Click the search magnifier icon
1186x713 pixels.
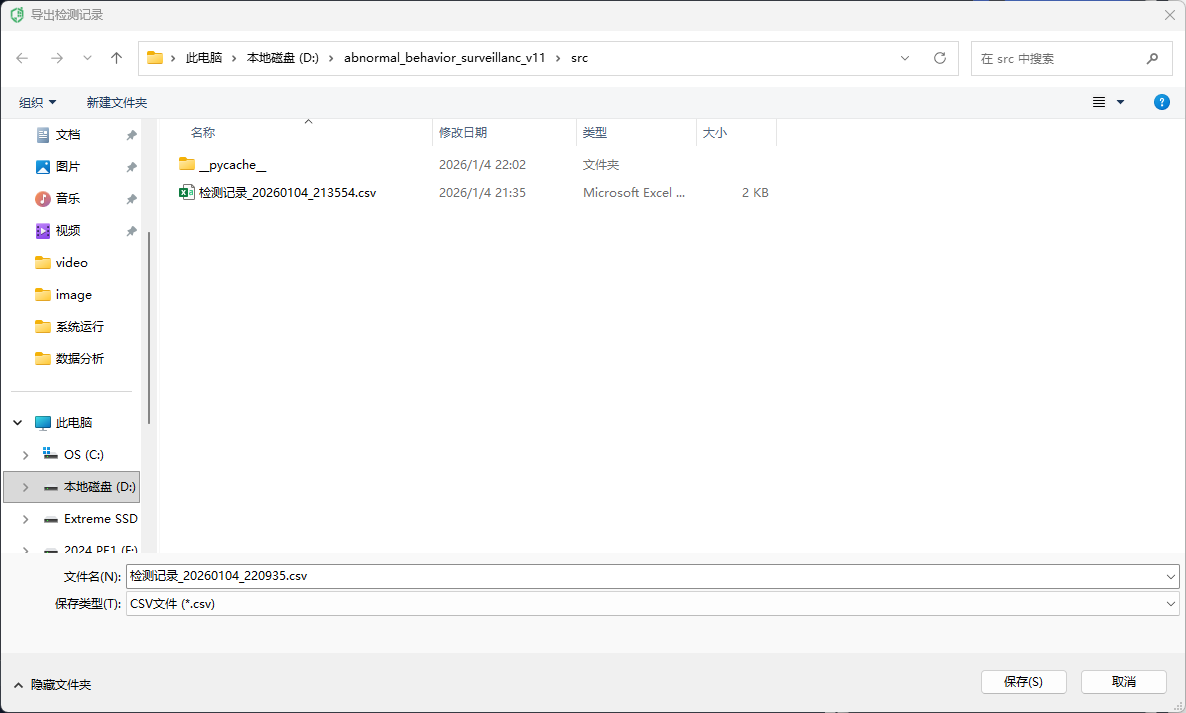pos(1153,58)
